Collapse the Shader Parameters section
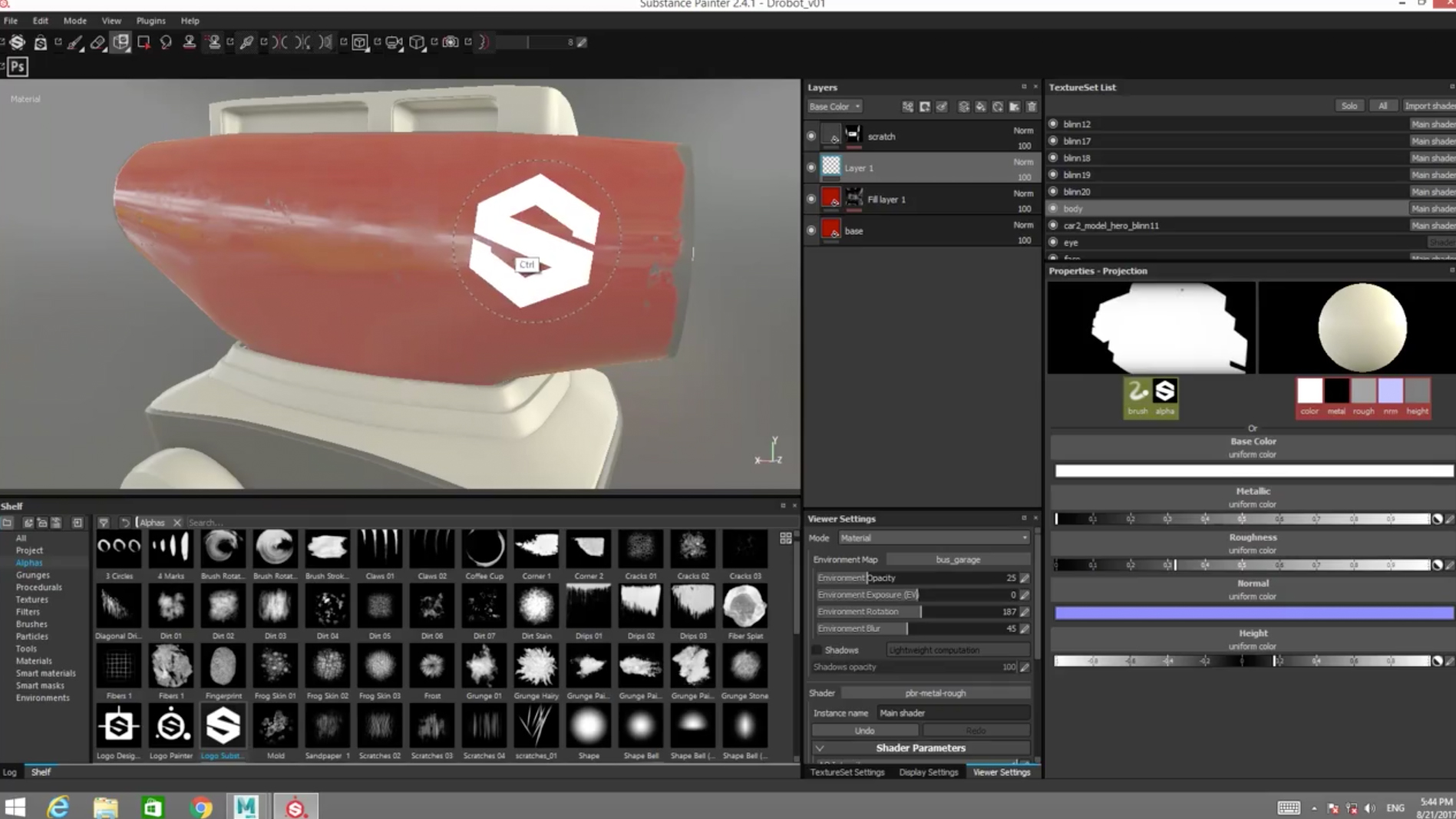 pyautogui.click(x=820, y=748)
